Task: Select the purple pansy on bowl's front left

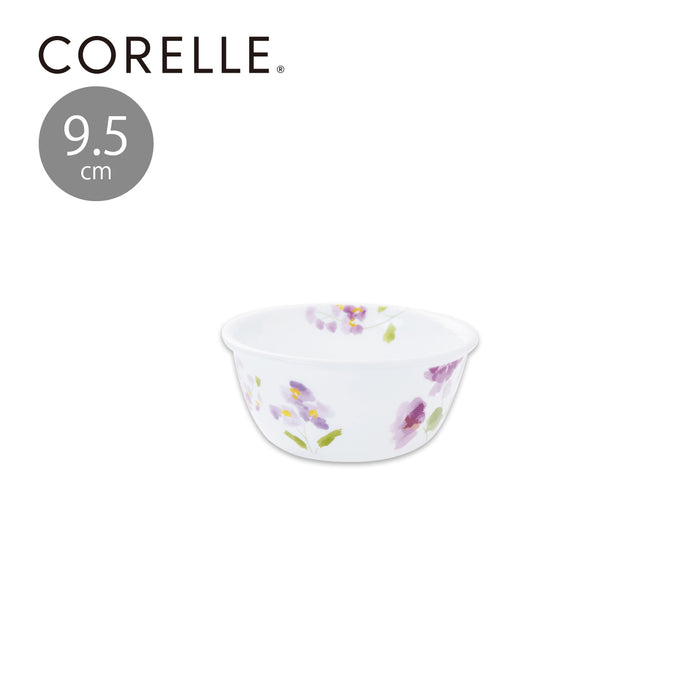Action: coord(301,405)
